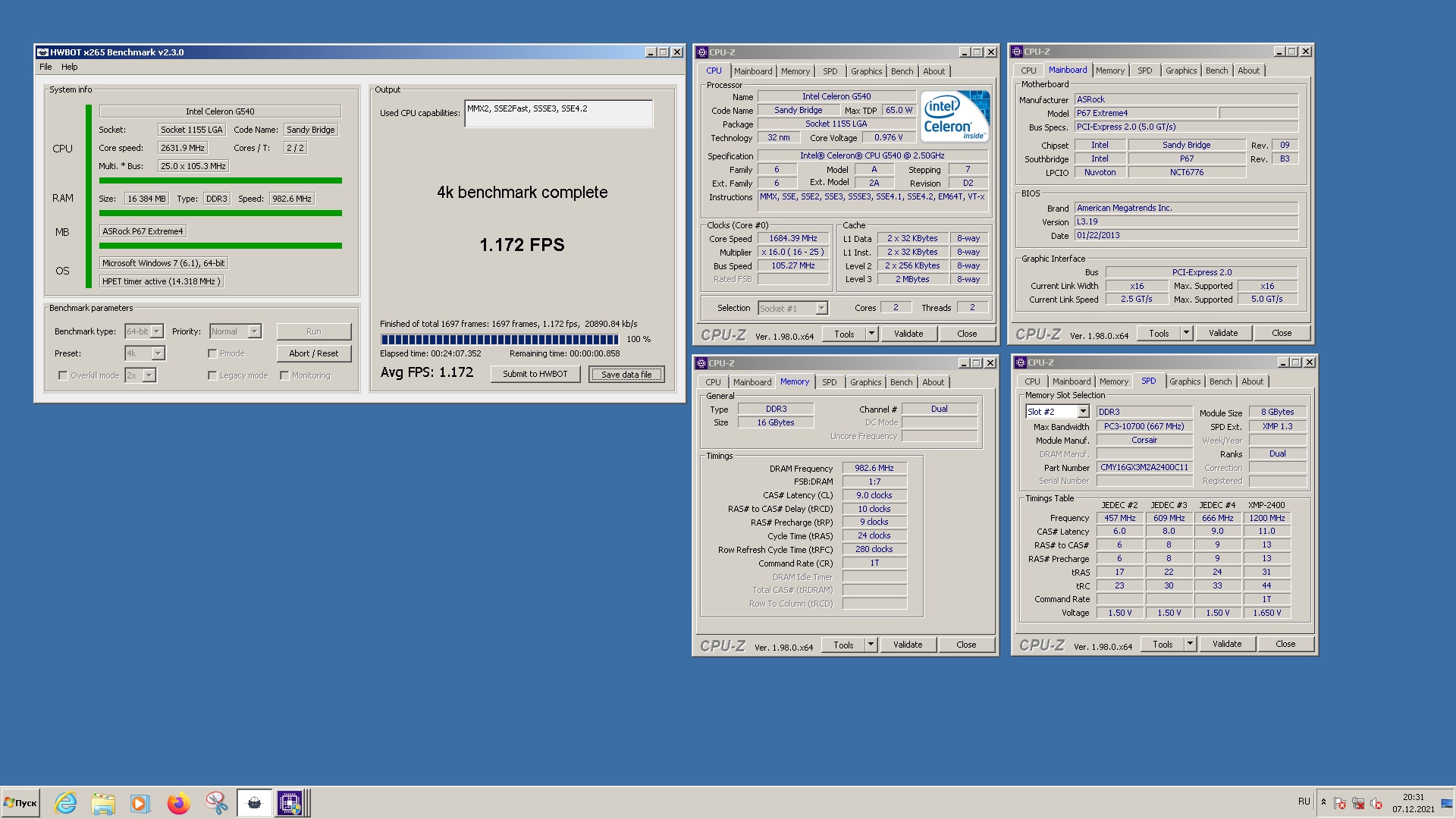Click the XMP-2400 Frequency 1200 MHz cell
Screen dimensions: 1456x819
(x=1267, y=518)
